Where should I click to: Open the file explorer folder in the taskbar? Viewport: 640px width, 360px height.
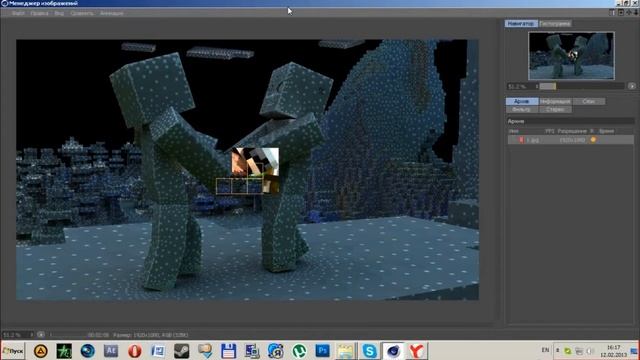pos(346,351)
